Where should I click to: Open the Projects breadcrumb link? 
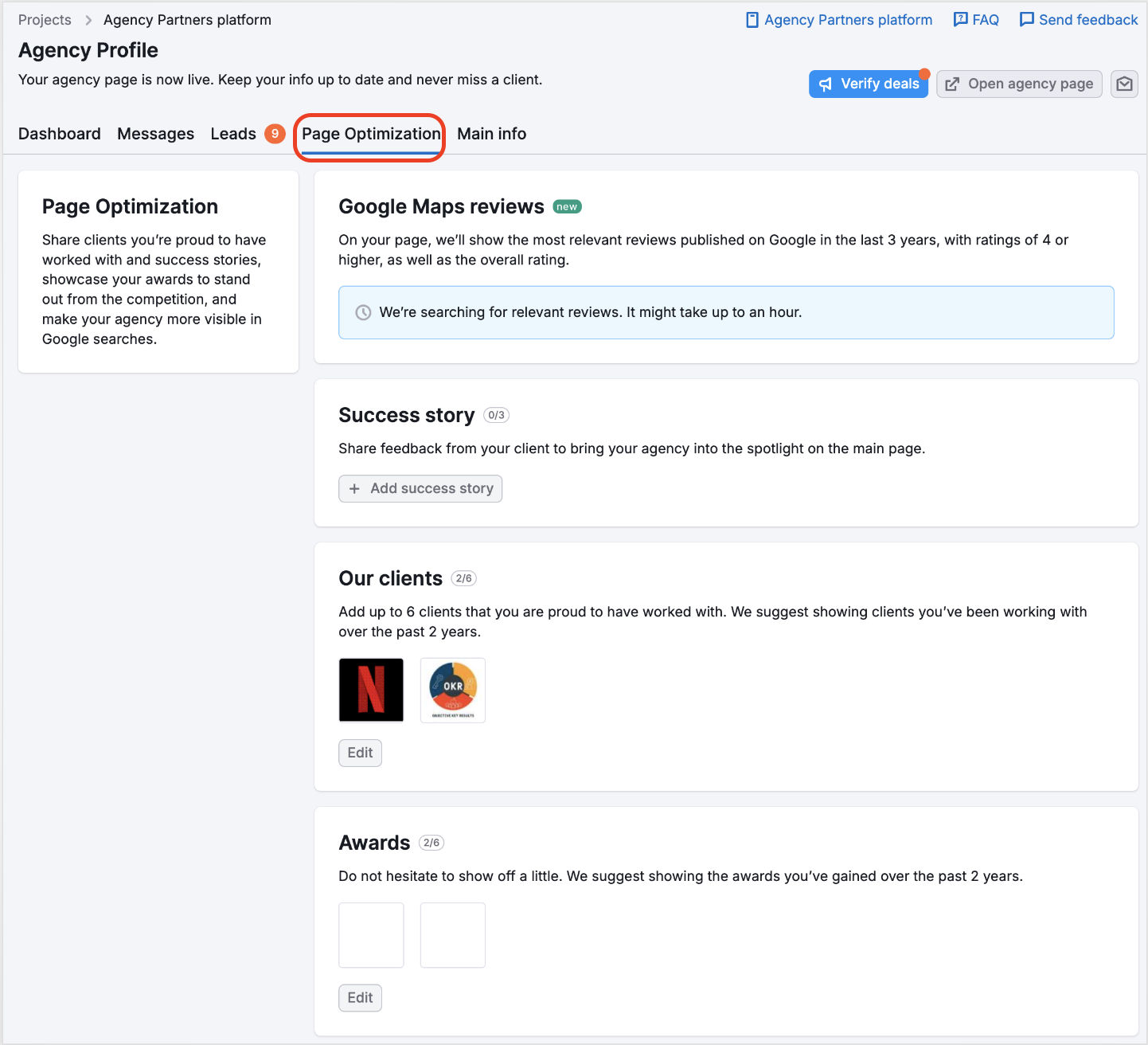(x=44, y=19)
